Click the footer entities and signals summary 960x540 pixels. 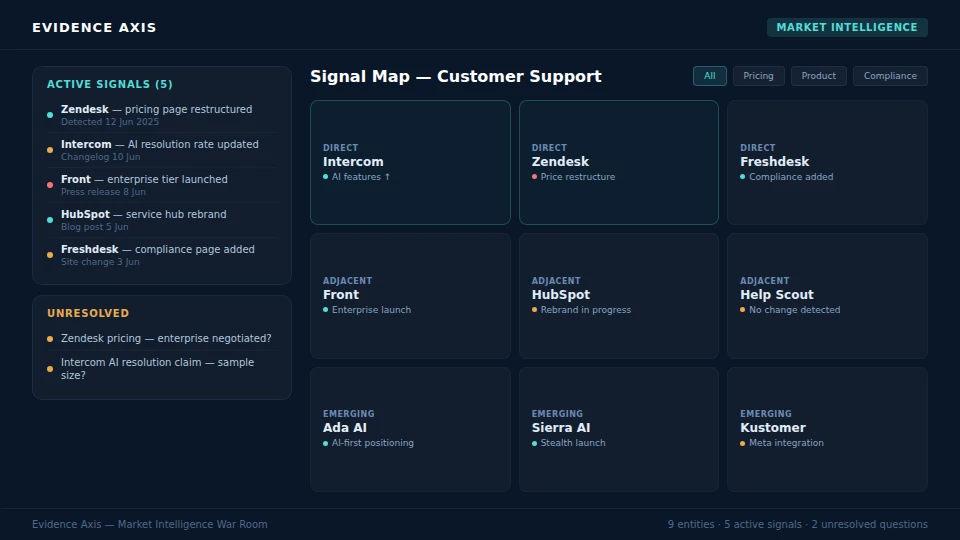[797, 524]
